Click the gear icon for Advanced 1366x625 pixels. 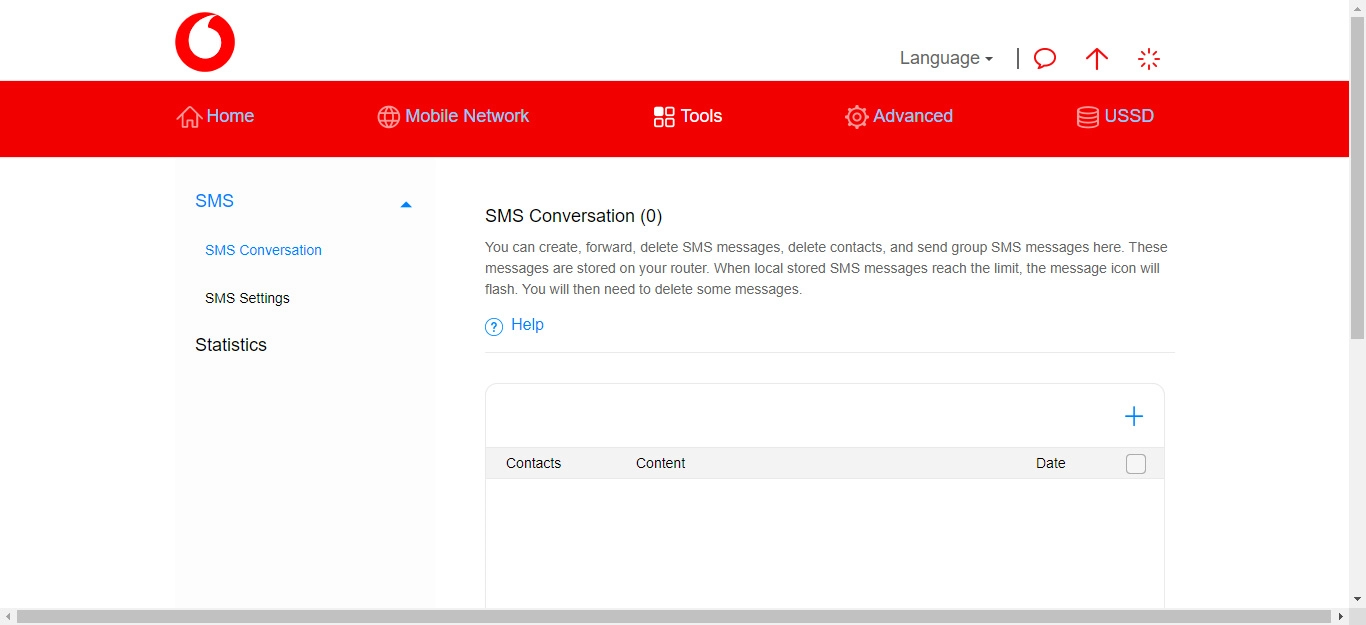[856, 117]
